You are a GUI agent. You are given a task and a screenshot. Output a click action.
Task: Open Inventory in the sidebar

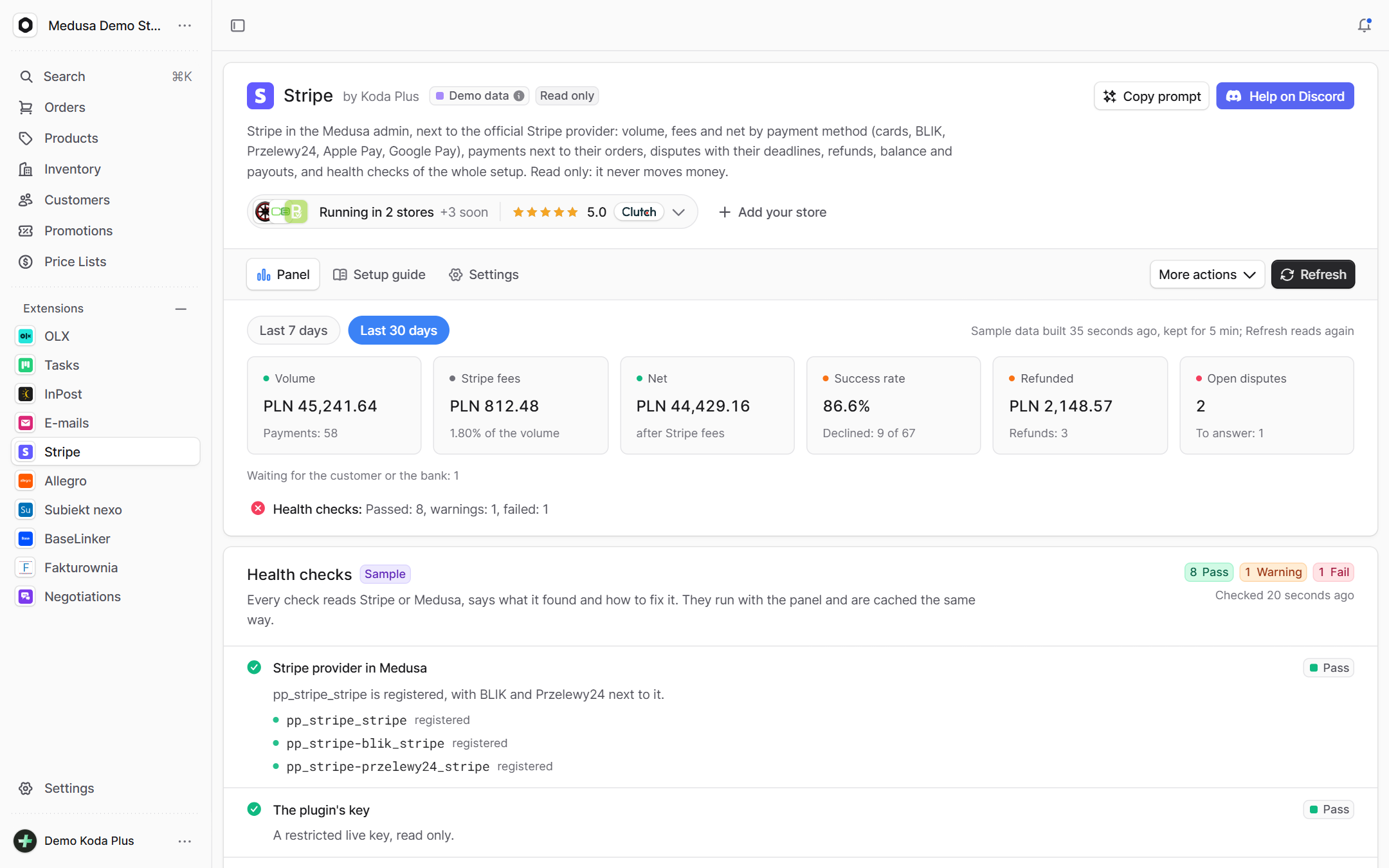(105, 169)
